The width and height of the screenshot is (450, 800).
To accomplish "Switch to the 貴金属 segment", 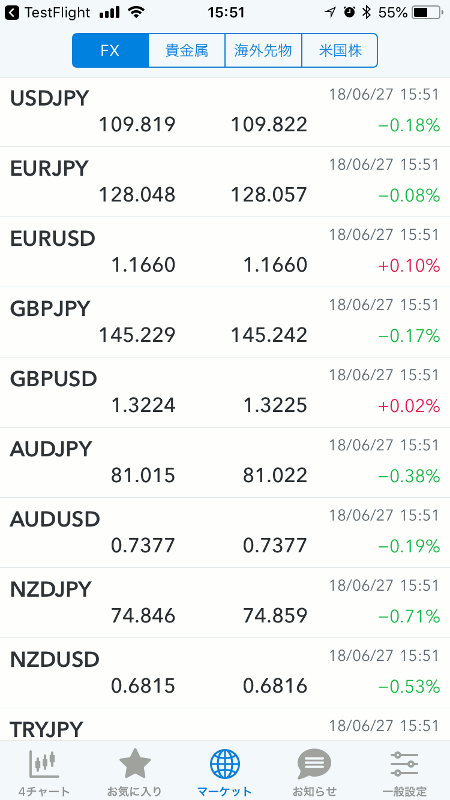I will point(187,51).
